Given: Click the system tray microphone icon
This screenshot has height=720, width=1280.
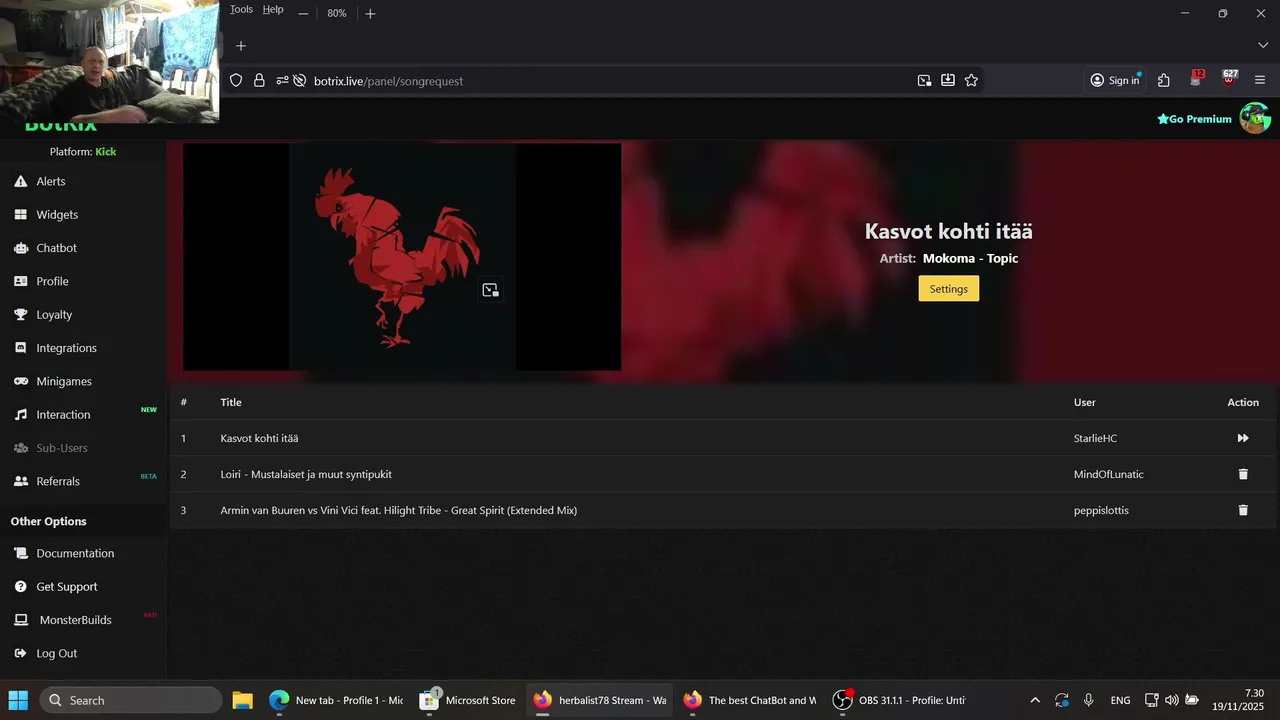Looking at the screenshot, I should pos(1089,700).
